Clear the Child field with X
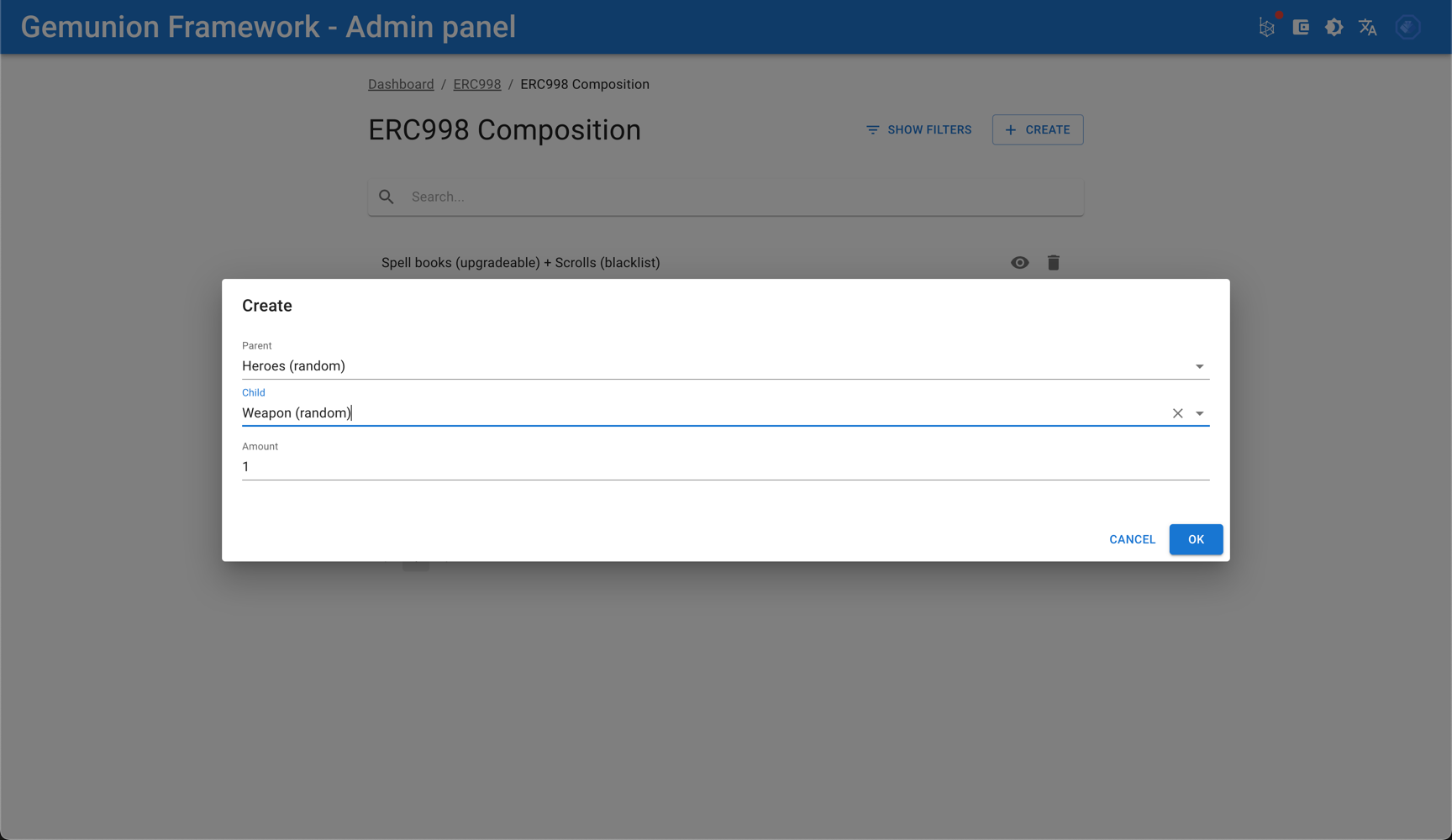Viewport: 1452px width, 840px height. coord(1178,413)
